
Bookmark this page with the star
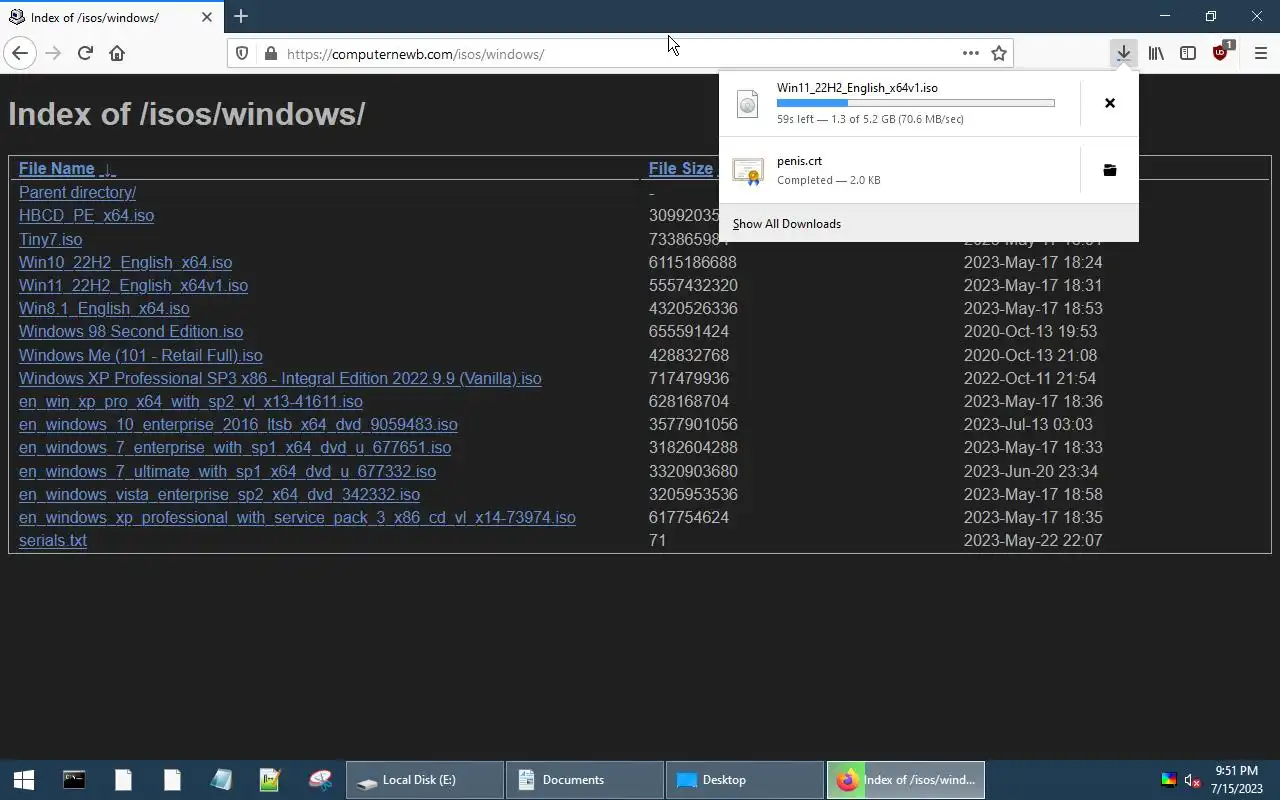(x=998, y=53)
